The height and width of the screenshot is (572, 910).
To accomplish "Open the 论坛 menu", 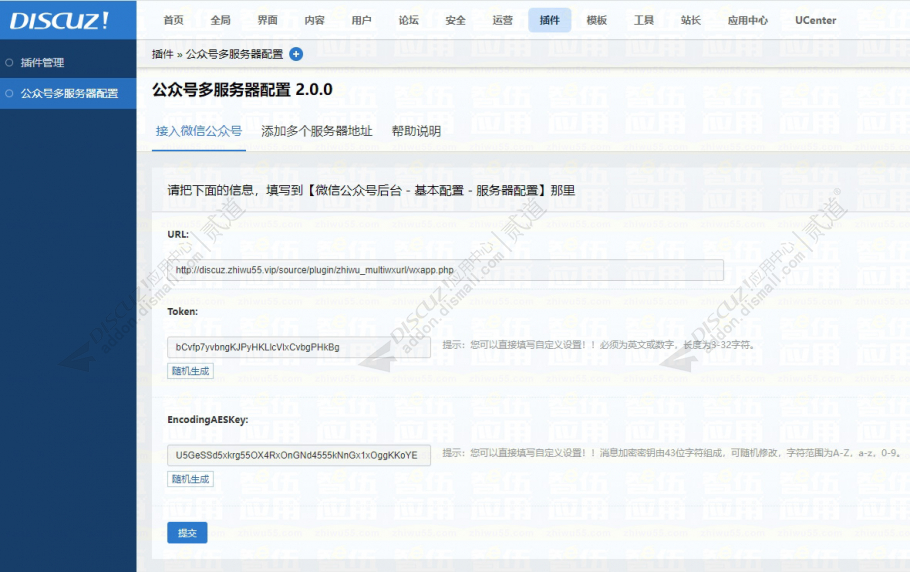I will 409,20.
